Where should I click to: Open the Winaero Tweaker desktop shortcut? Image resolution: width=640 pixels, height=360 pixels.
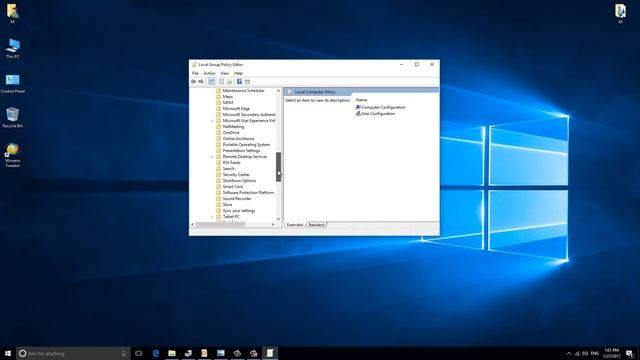click(x=13, y=155)
